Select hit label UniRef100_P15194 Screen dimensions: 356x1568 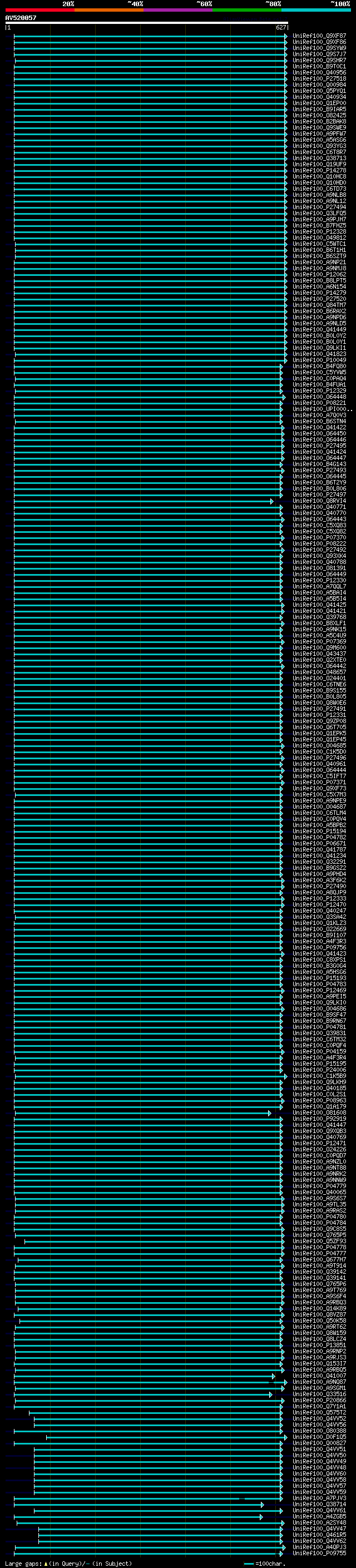point(319,831)
